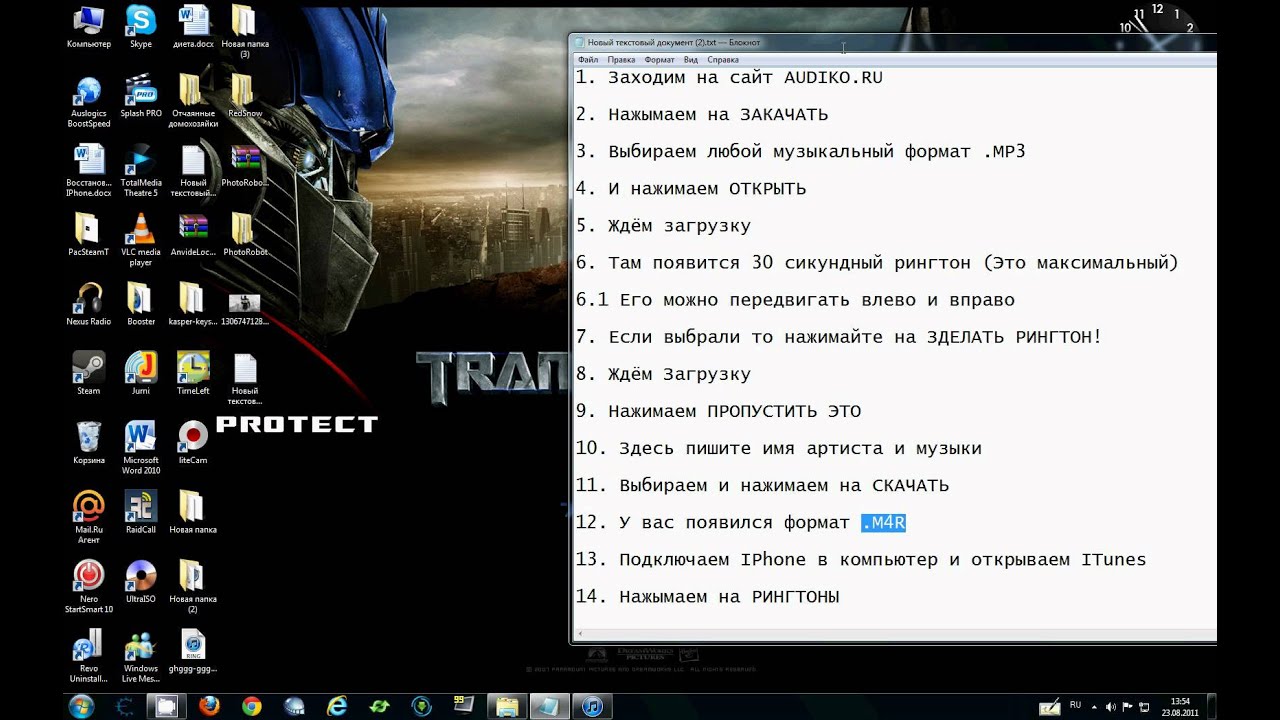This screenshot has width=1280, height=720.
Task: Select the Новая папка (2) folder
Action: tap(193, 586)
